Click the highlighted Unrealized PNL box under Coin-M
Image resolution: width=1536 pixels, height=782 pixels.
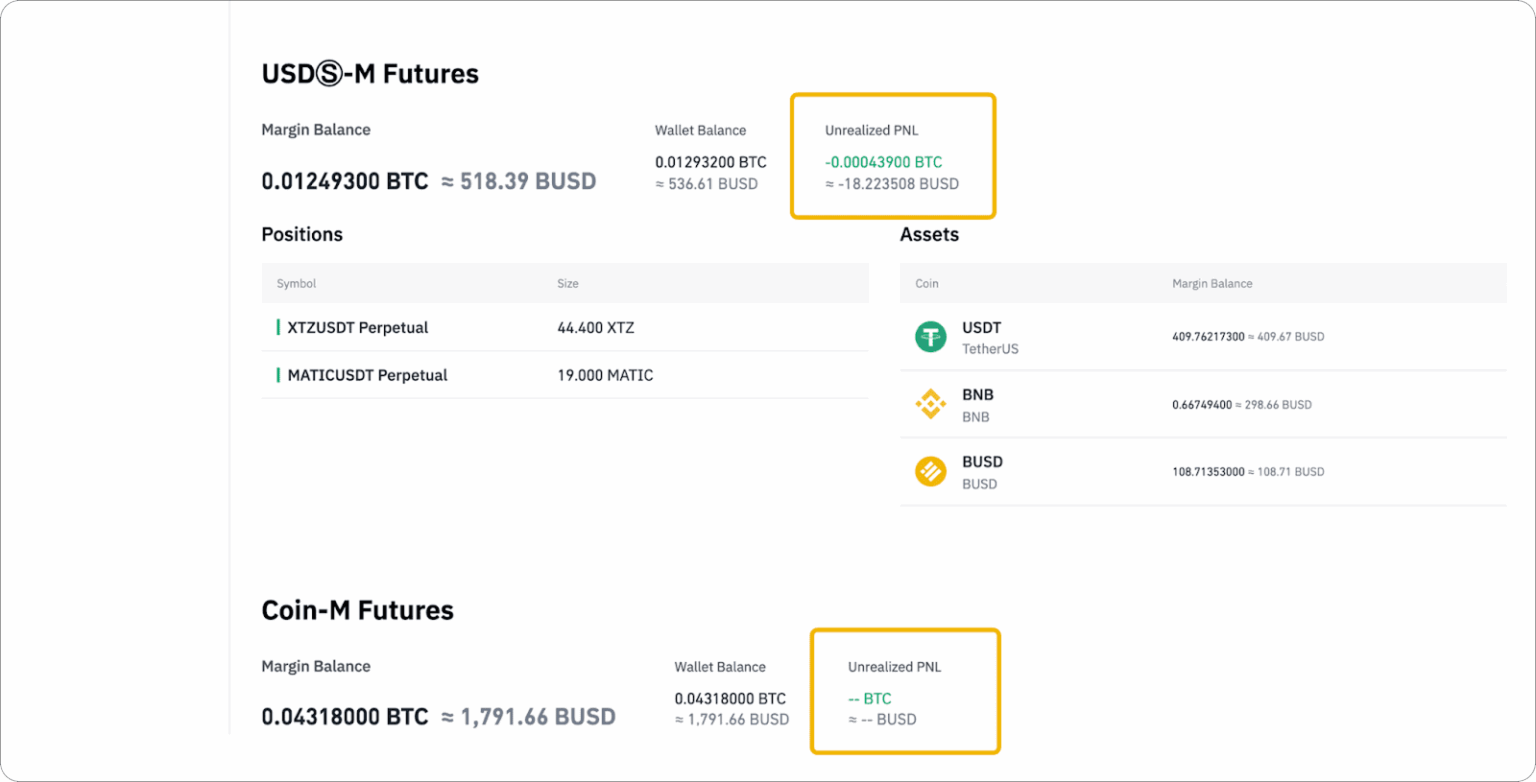click(x=905, y=691)
